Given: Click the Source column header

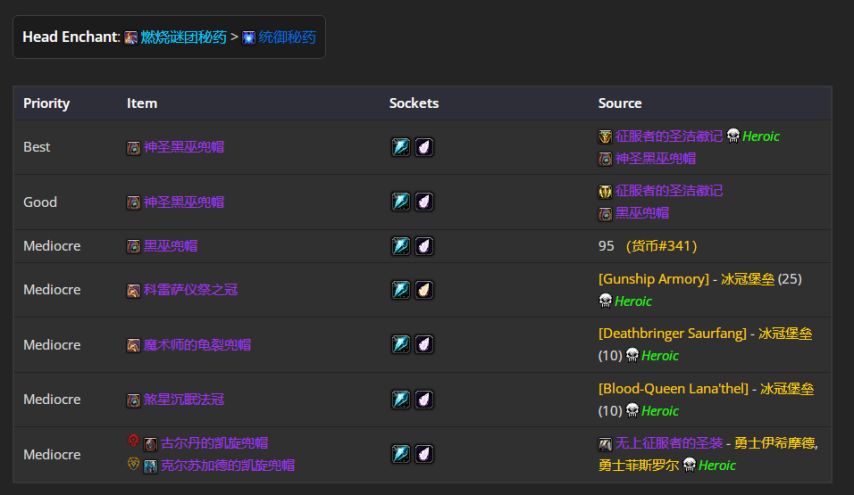Looking at the screenshot, I should click(620, 103).
